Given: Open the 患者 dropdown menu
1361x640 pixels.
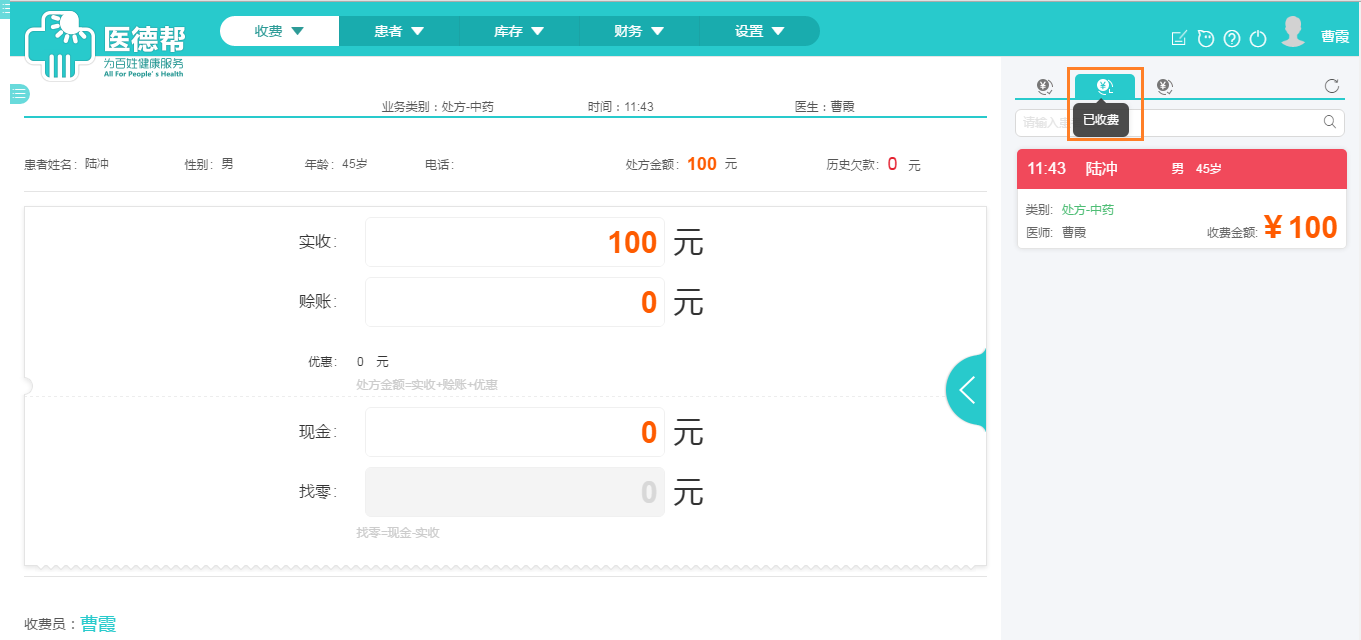Looking at the screenshot, I should coord(399,31).
